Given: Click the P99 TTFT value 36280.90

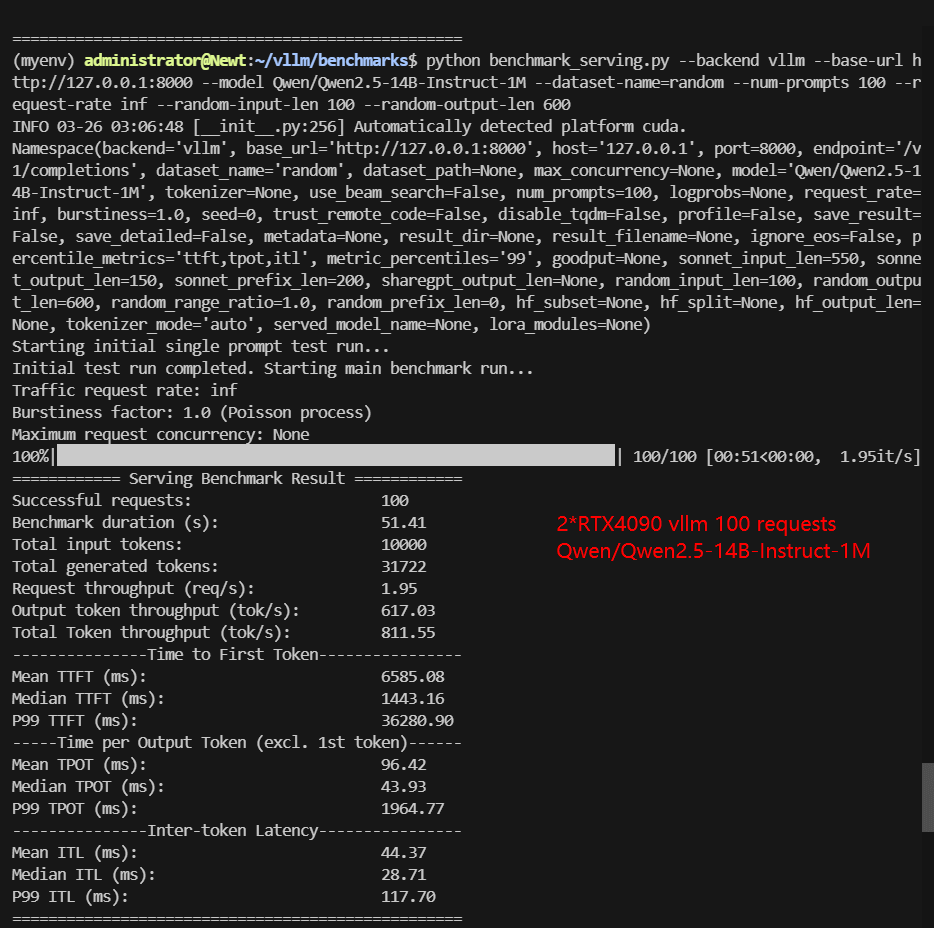Looking at the screenshot, I should pos(416,720).
